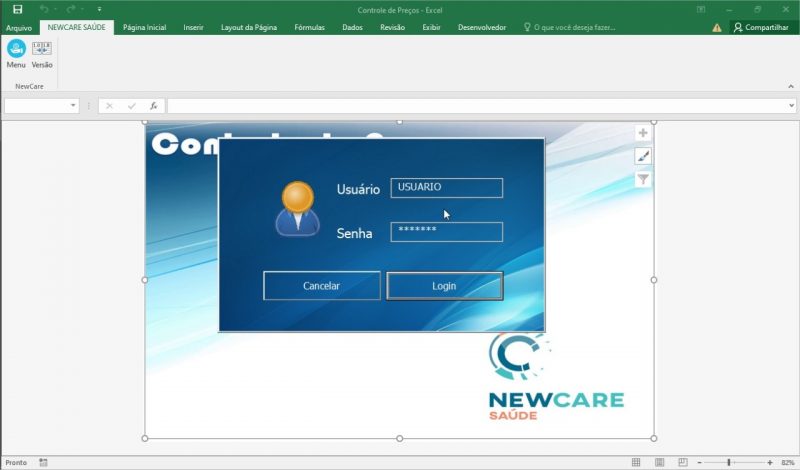
Task: Click the chart filter funnel icon
Action: point(643,179)
